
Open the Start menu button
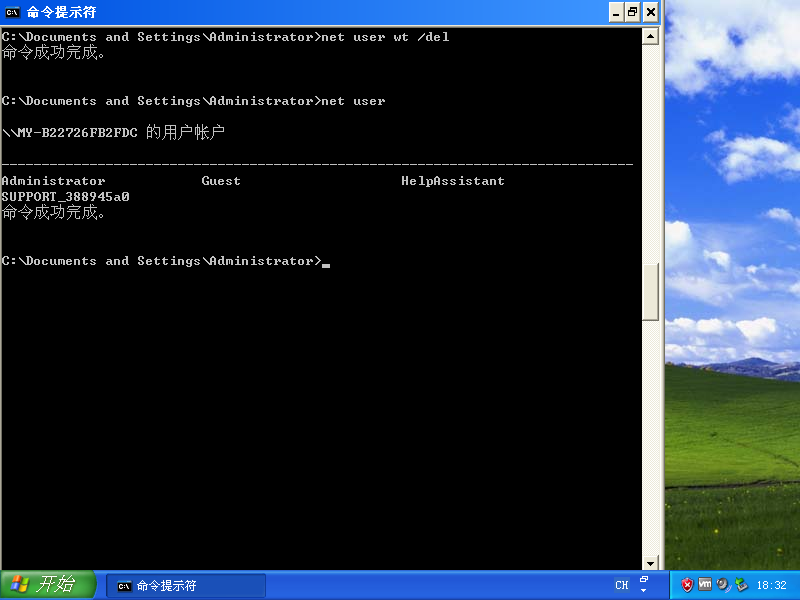pyautogui.click(x=48, y=585)
